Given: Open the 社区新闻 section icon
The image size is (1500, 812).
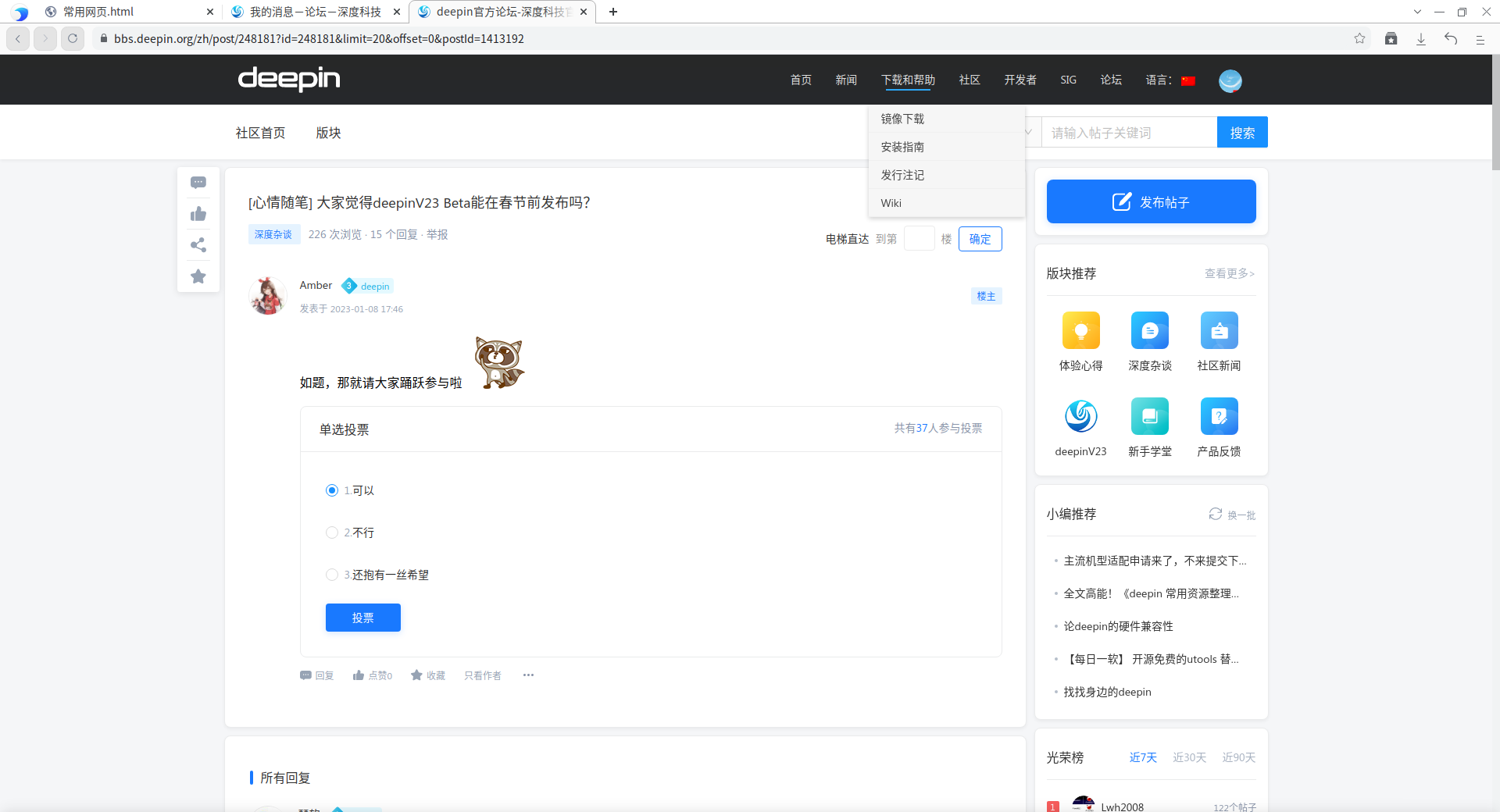Looking at the screenshot, I should (1219, 330).
